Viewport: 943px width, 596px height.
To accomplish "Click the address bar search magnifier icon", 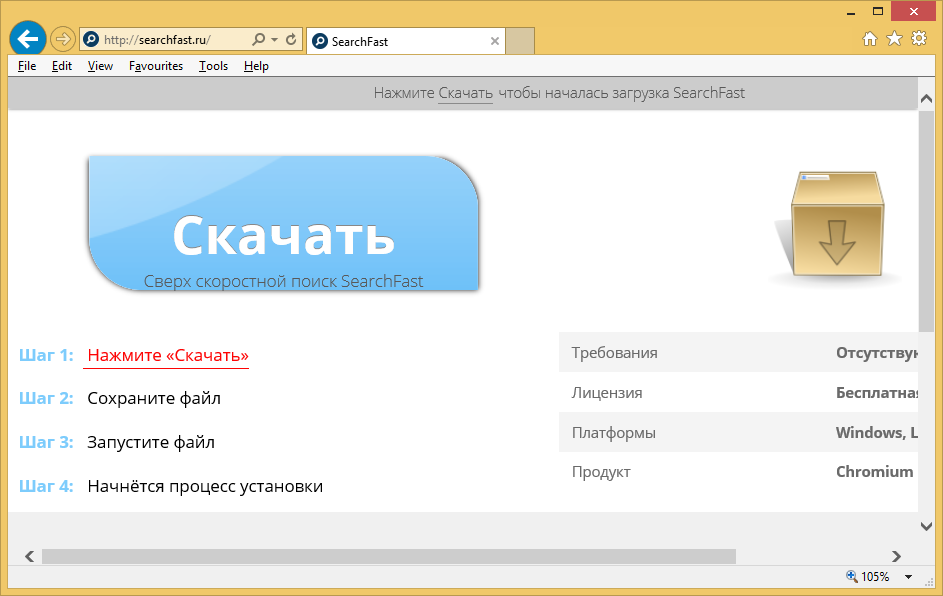I will [x=258, y=40].
